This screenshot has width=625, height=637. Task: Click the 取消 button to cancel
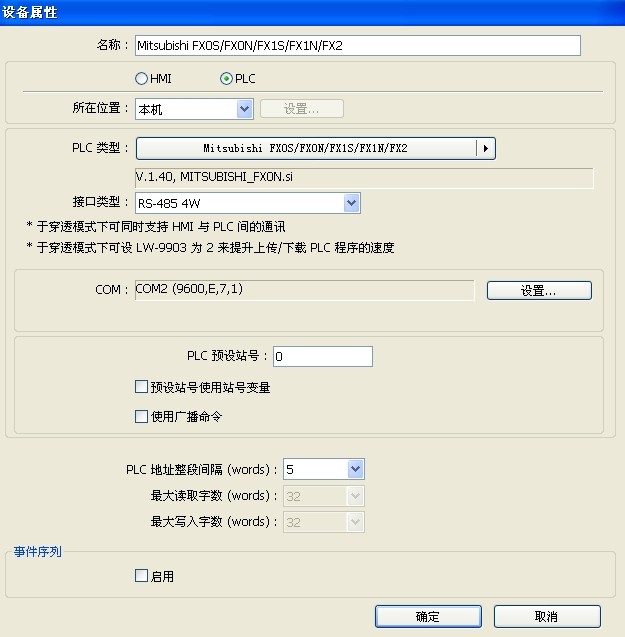pos(547,616)
